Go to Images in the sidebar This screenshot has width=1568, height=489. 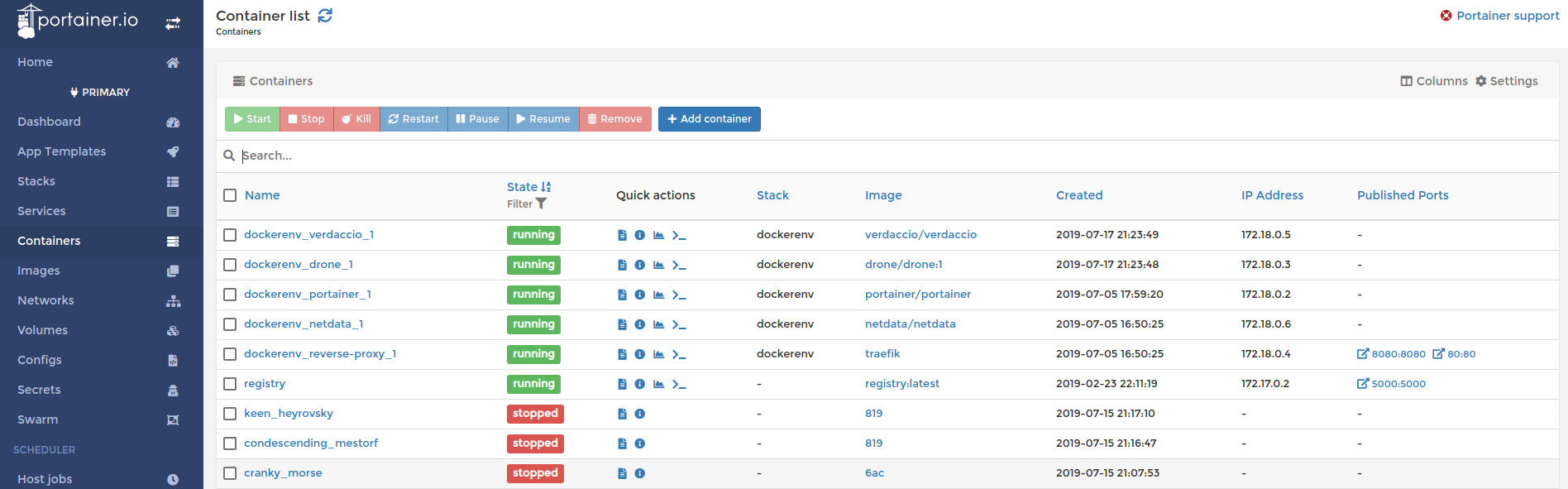tap(39, 271)
